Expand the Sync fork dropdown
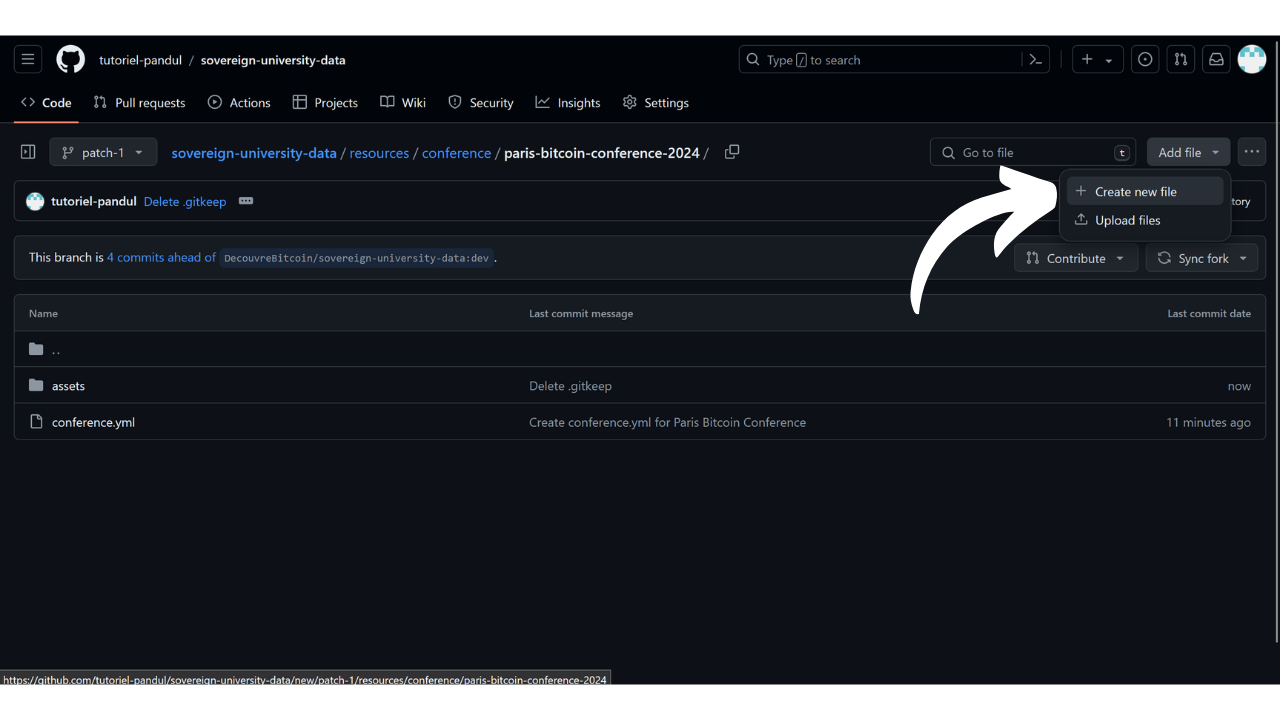This screenshot has width=1280, height=720. (x=1202, y=258)
